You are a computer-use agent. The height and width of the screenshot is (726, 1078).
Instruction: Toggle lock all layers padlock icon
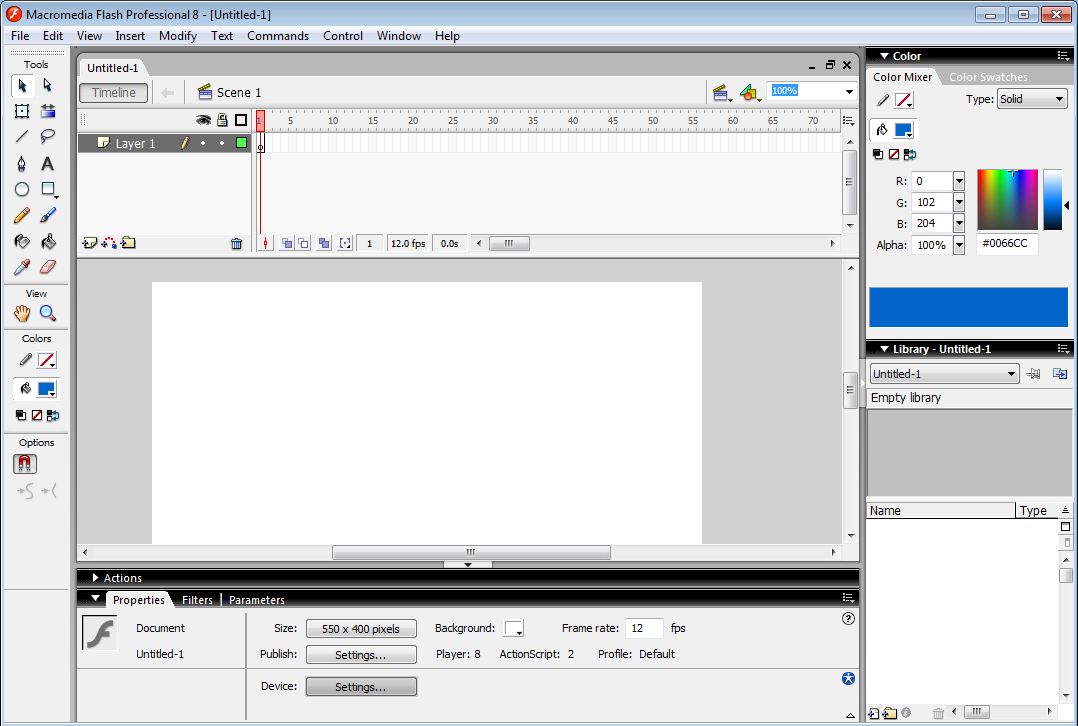coord(222,120)
